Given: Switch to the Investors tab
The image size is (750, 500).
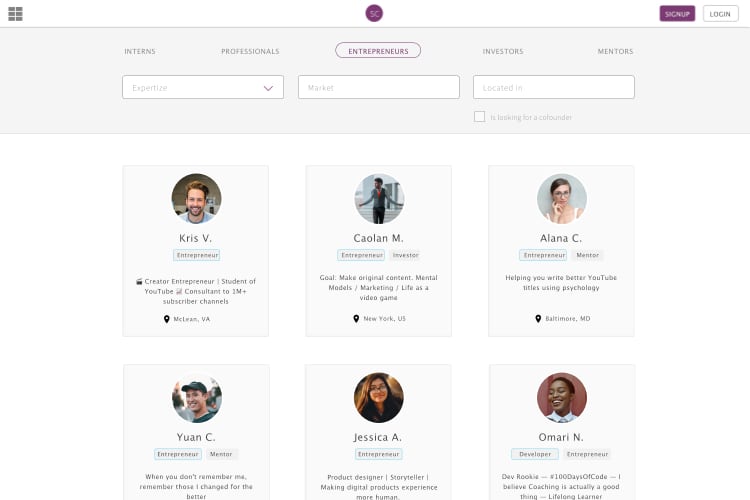Looking at the screenshot, I should click(503, 51).
